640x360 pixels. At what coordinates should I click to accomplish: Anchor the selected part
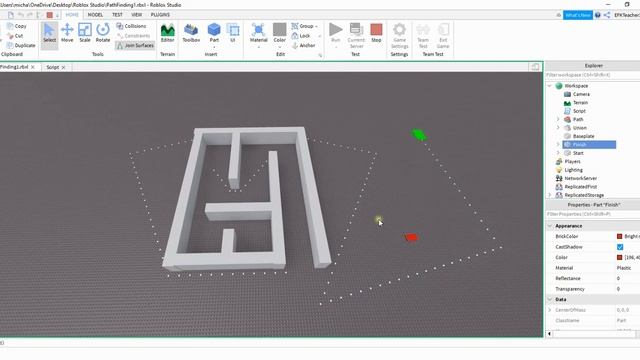[304, 45]
